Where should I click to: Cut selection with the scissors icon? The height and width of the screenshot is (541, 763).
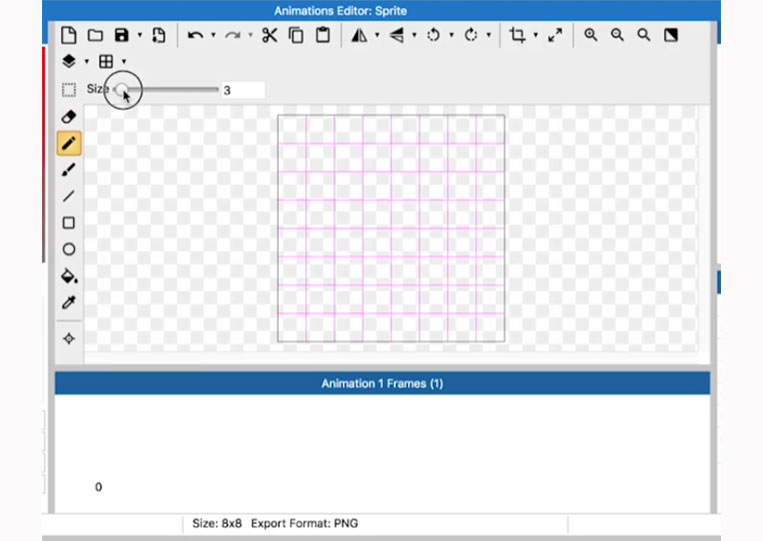point(270,35)
